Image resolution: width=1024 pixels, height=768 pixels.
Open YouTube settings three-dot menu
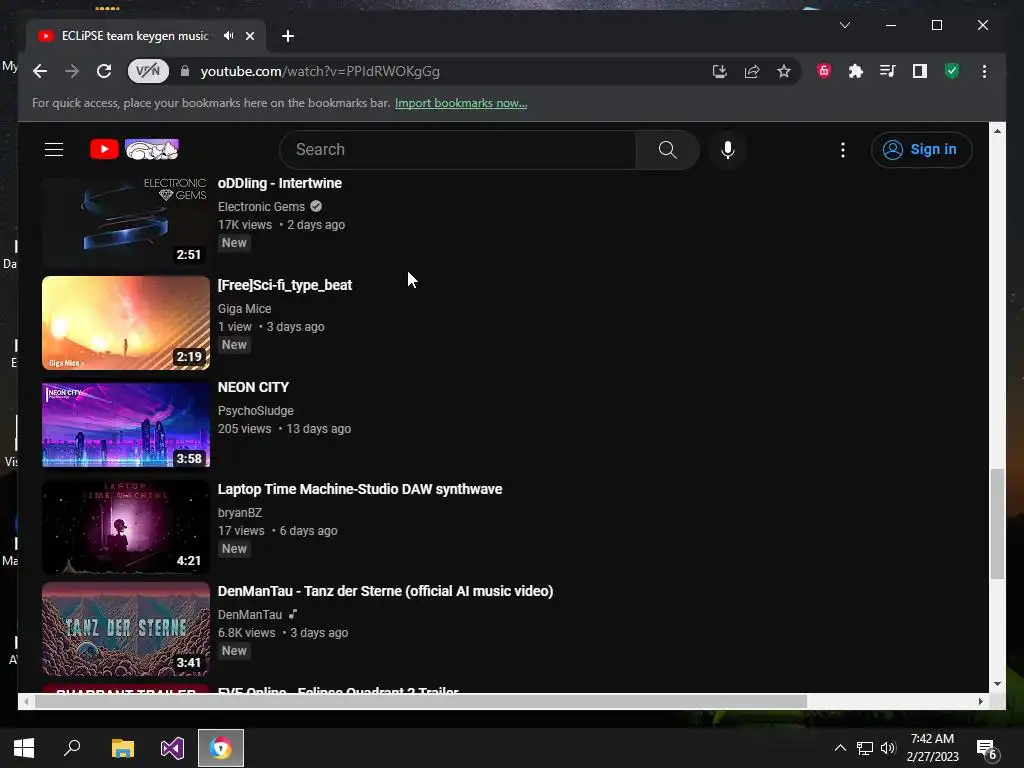(x=843, y=150)
